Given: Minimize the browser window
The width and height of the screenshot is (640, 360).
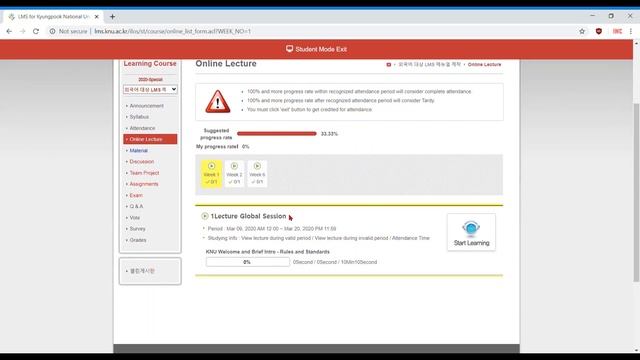Looking at the screenshot, I should point(592,16).
